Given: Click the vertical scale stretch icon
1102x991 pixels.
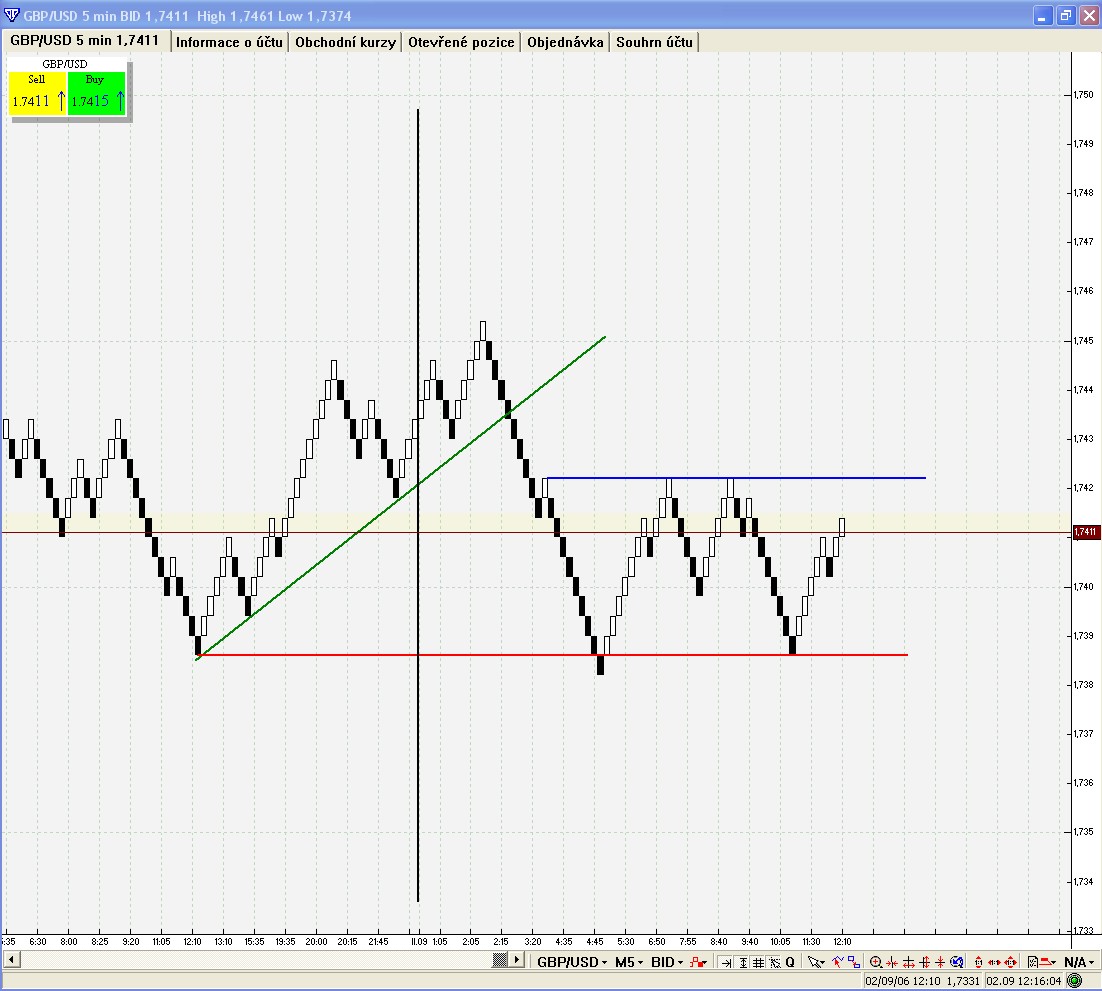Looking at the screenshot, I should (978, 962).
